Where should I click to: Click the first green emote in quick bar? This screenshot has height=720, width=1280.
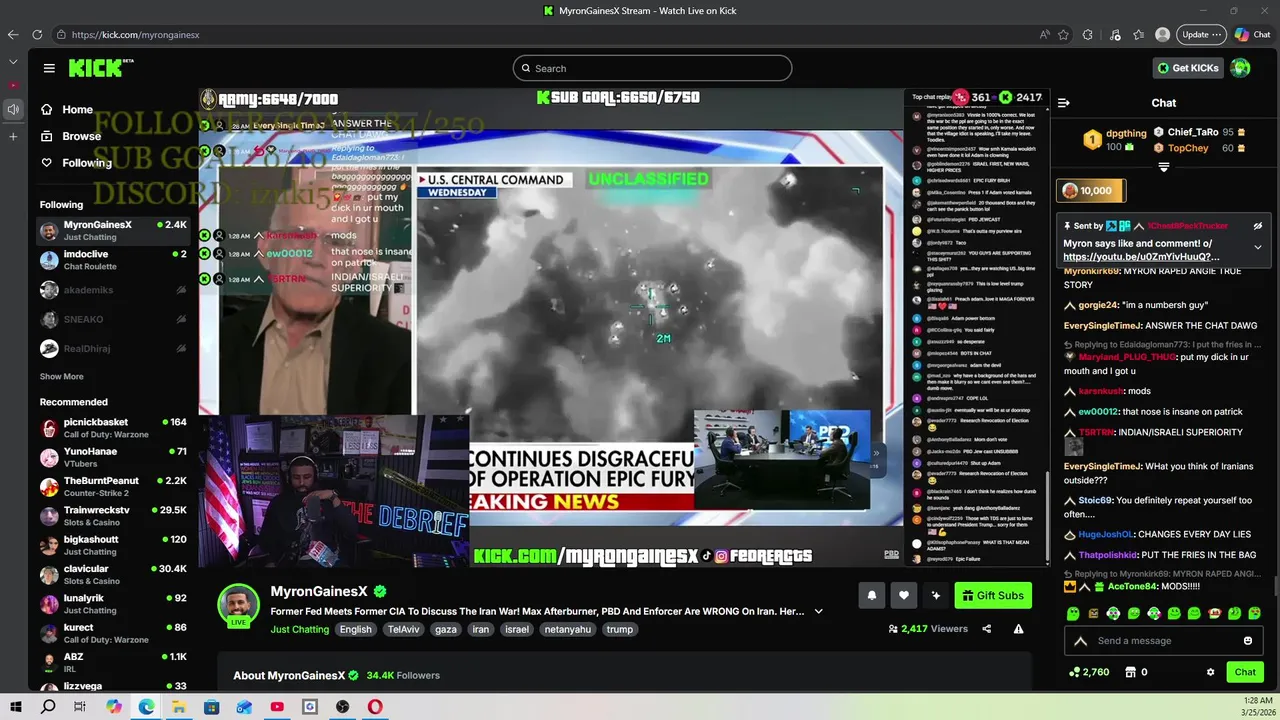pos(1073,613)
